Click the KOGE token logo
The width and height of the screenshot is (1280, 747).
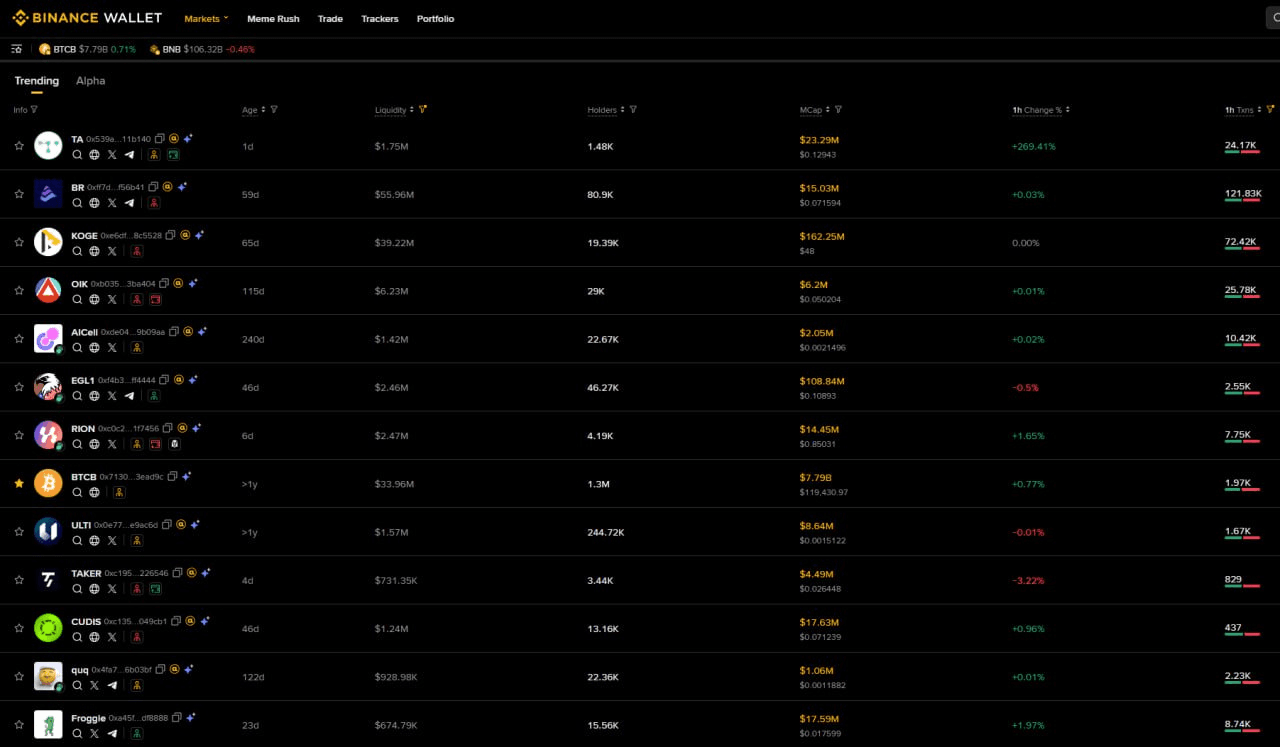48,242
